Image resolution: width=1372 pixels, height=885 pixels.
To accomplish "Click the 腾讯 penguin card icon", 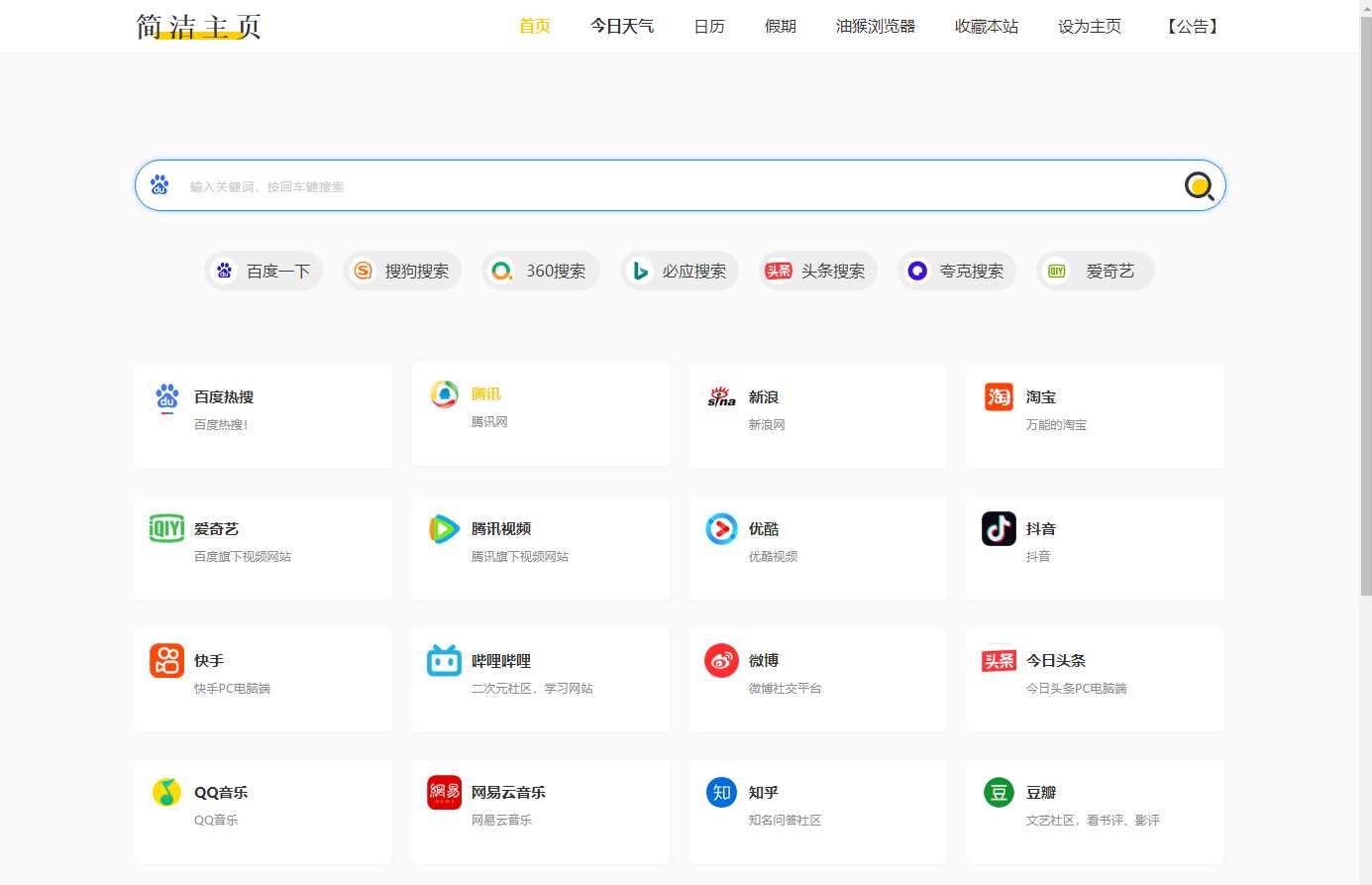I will click(x=445, y=394).
